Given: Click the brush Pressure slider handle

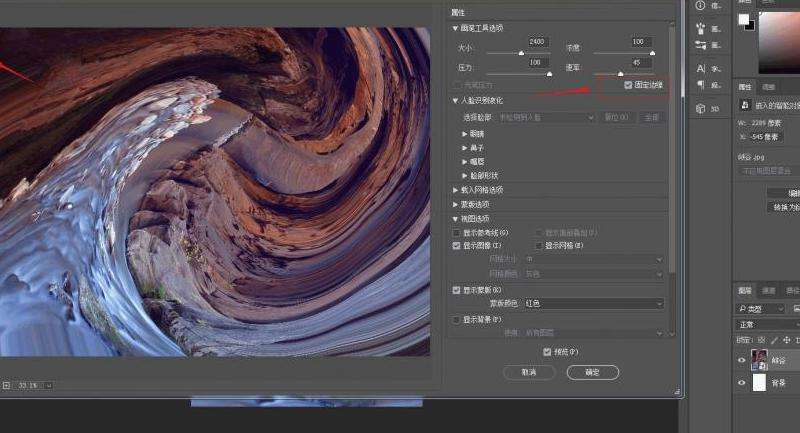Looking at the screenshot, I should 549,74.
